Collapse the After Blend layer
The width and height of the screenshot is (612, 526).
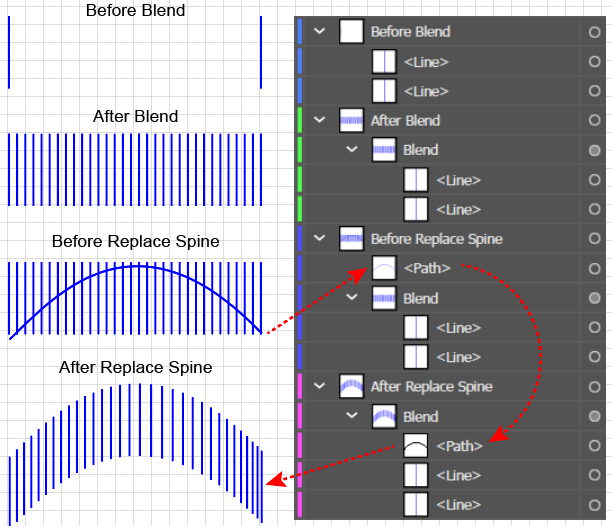pos(320,121)
